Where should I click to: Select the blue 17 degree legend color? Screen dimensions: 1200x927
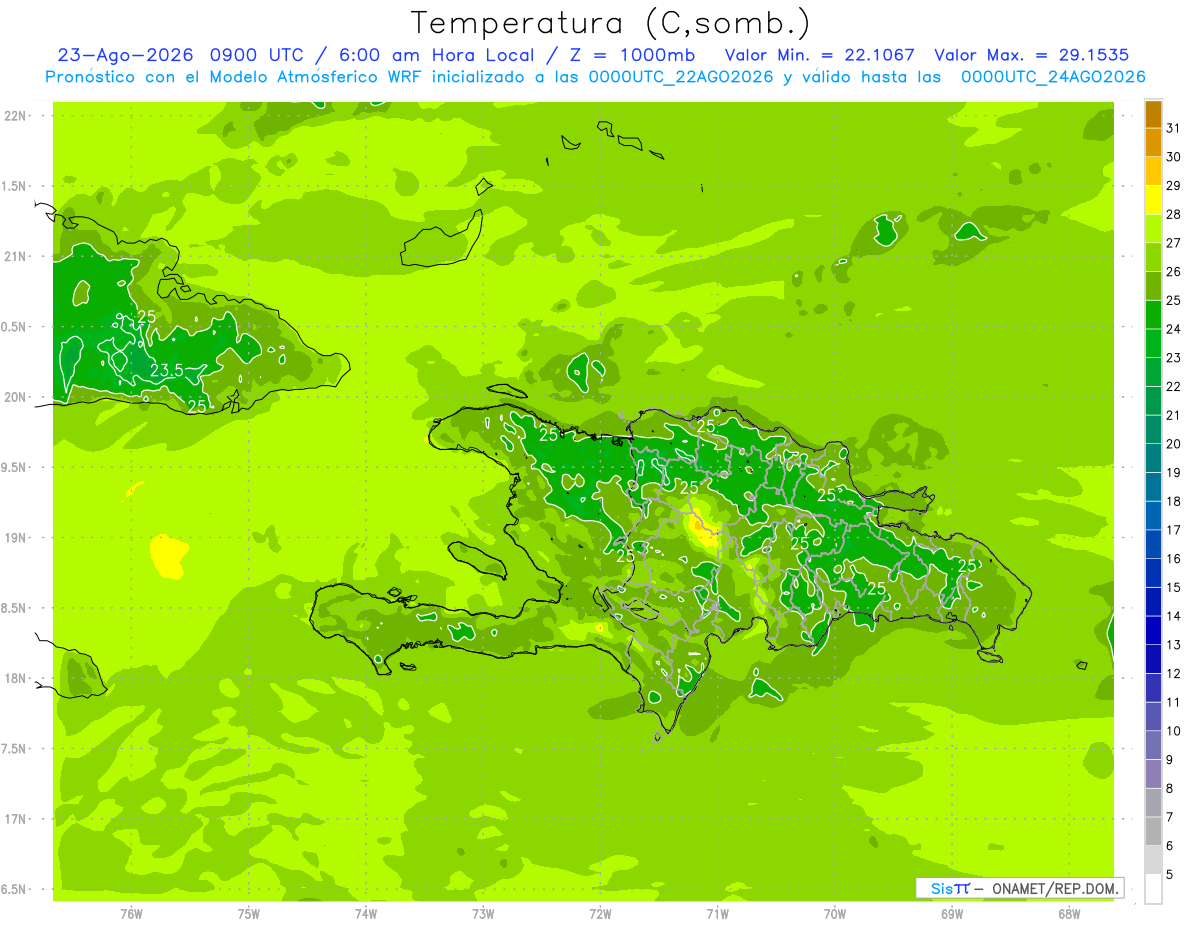[1153, 516]
